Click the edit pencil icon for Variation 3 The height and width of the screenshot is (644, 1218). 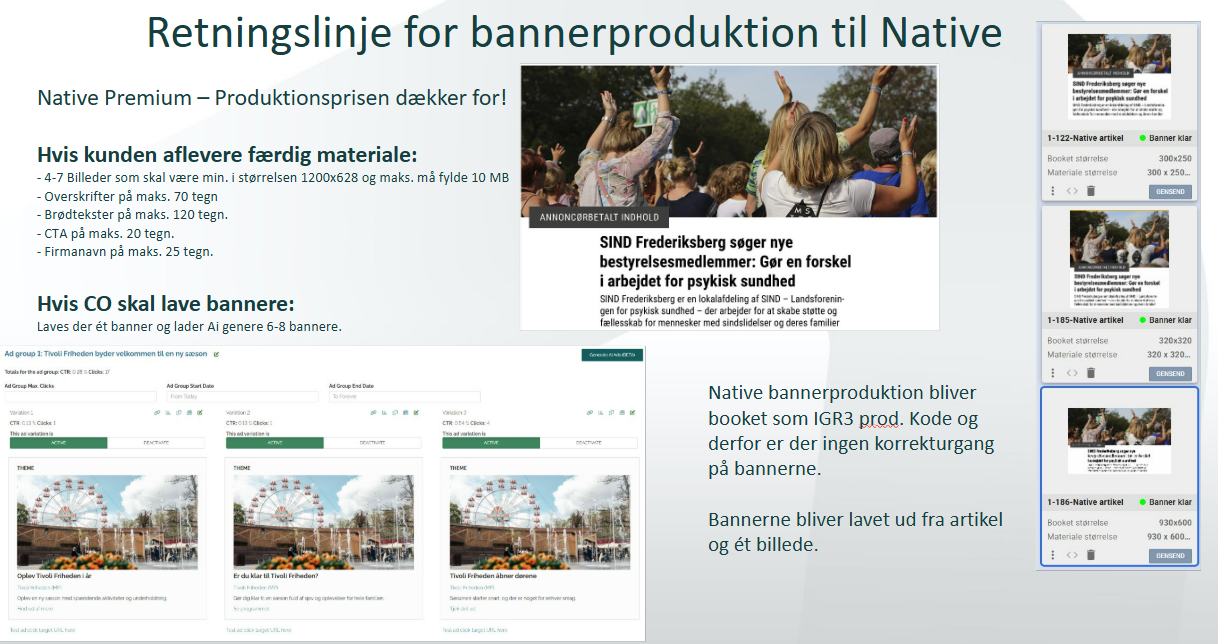tap(632, 413)
